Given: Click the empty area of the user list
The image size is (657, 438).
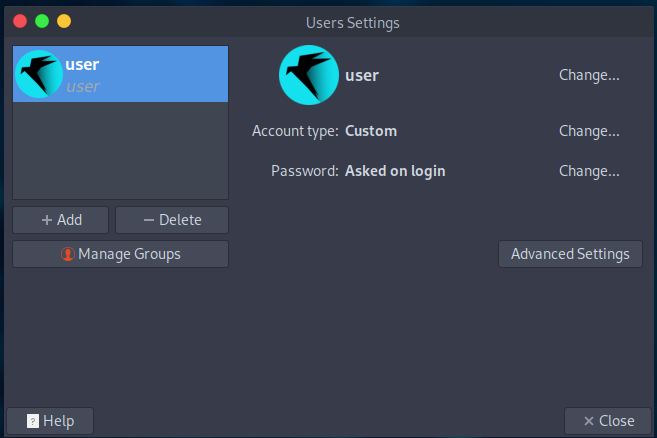Looking at the screenshot, I should 120,150.
